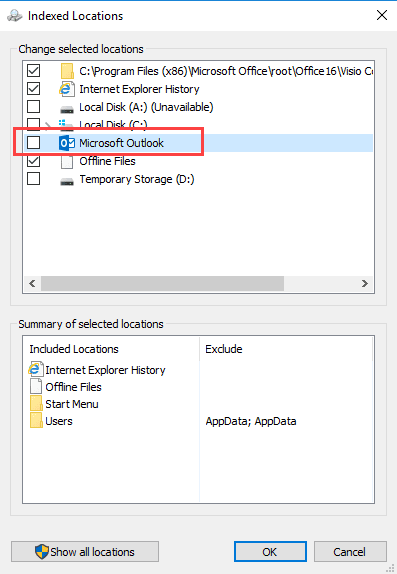Uncheck the Internet Explorer History checkbox
This screenshot has width=397, height=574.
(x=34, y=89)
